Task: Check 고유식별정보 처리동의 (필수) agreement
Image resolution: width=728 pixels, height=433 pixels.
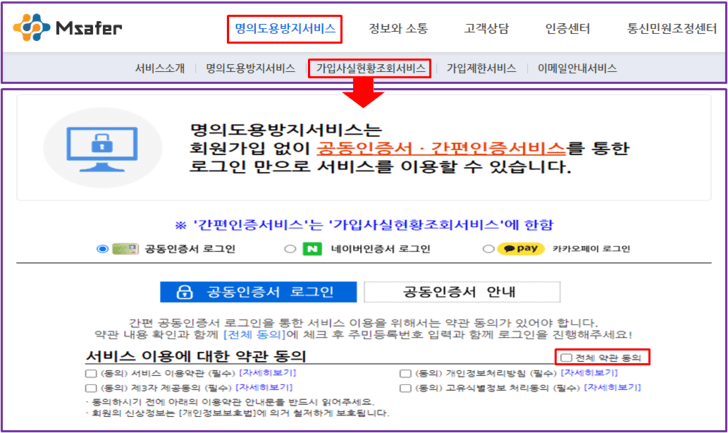Action: coord(405,388)
